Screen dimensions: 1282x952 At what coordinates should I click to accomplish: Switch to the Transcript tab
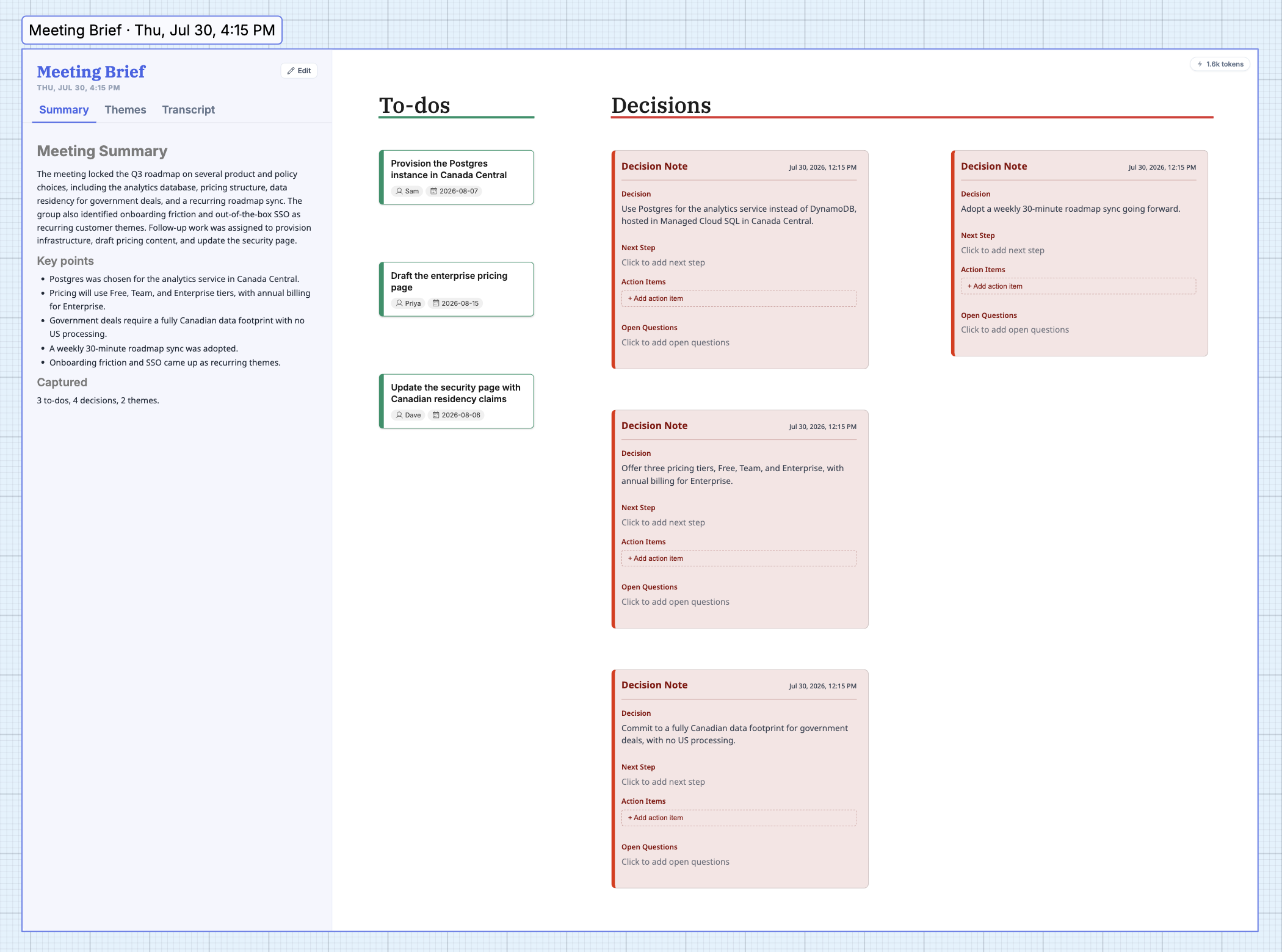point(188,110)
